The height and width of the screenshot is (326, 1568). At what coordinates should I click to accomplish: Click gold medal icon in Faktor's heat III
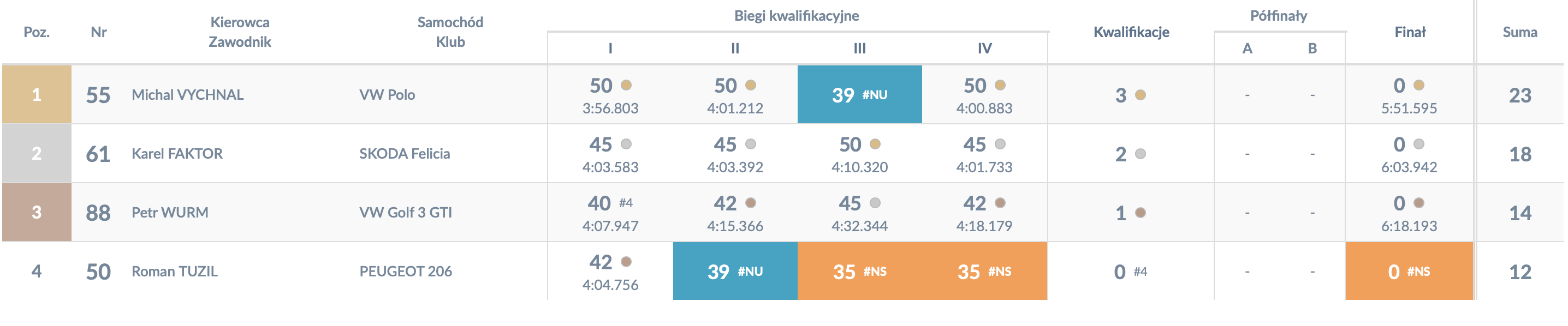pyautogui.click(x=875, y=144)
